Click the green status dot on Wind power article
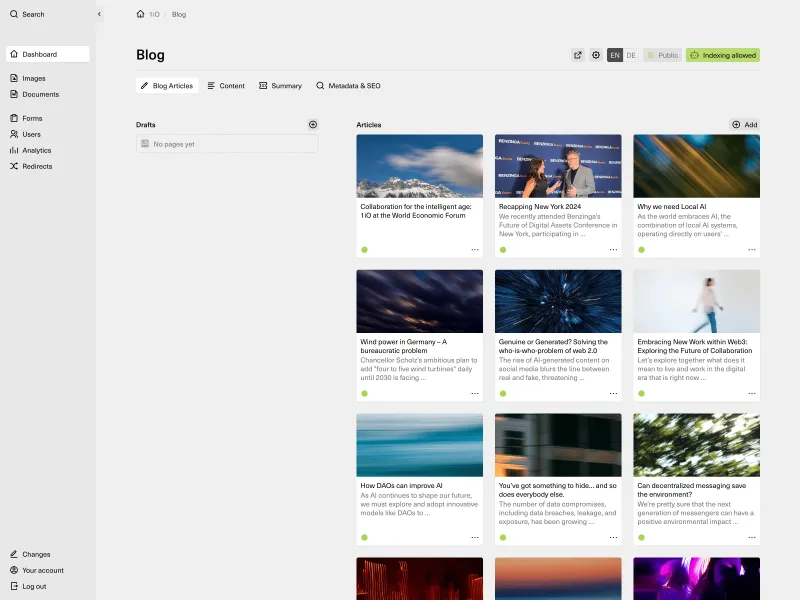This screenshot has width=800, height=600. click(364, 394)
